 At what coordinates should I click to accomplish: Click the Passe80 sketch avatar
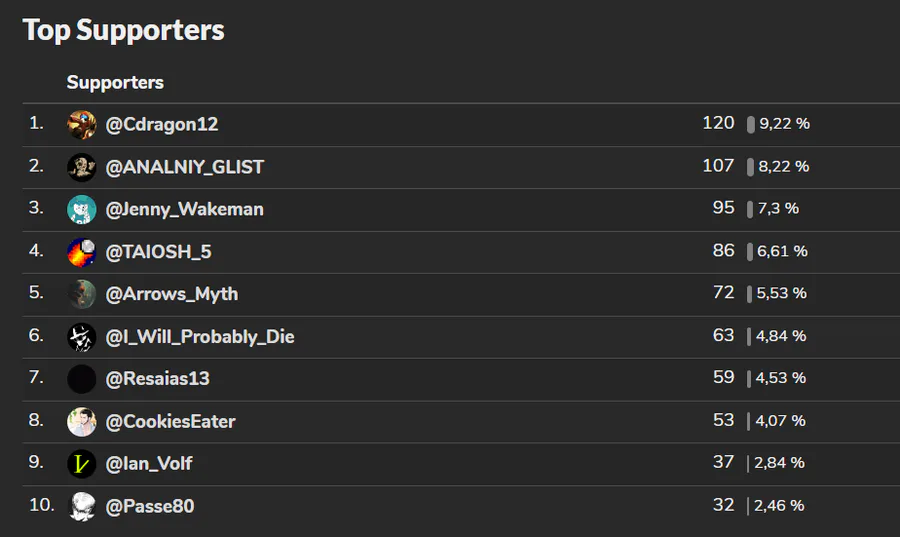click(82, 506)
